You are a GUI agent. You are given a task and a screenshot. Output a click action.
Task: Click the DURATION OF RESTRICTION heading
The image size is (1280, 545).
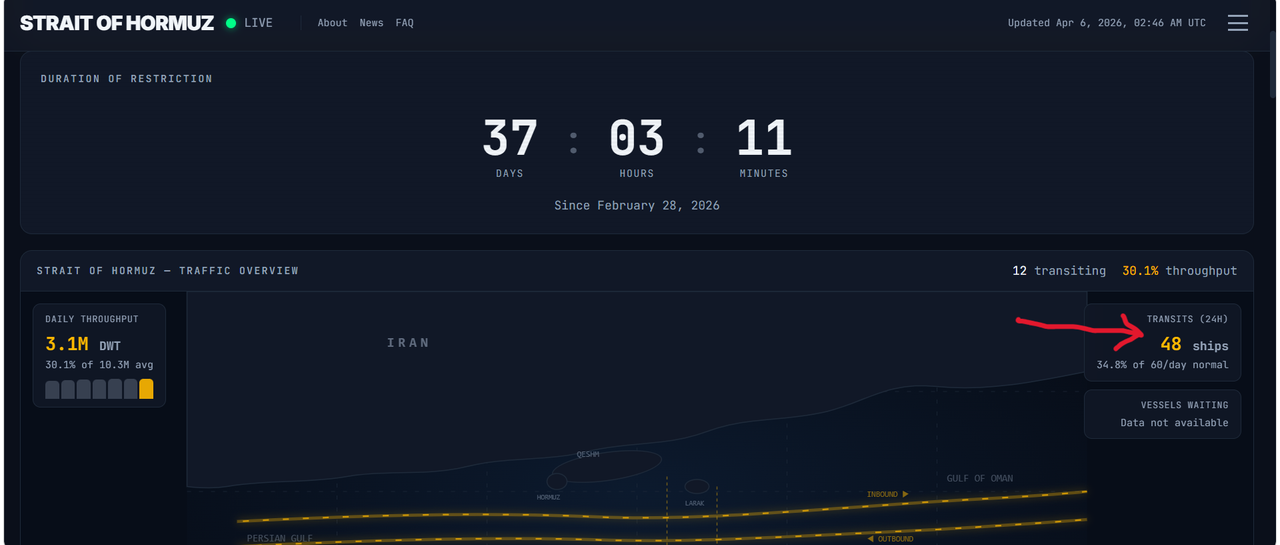[127, 79]
